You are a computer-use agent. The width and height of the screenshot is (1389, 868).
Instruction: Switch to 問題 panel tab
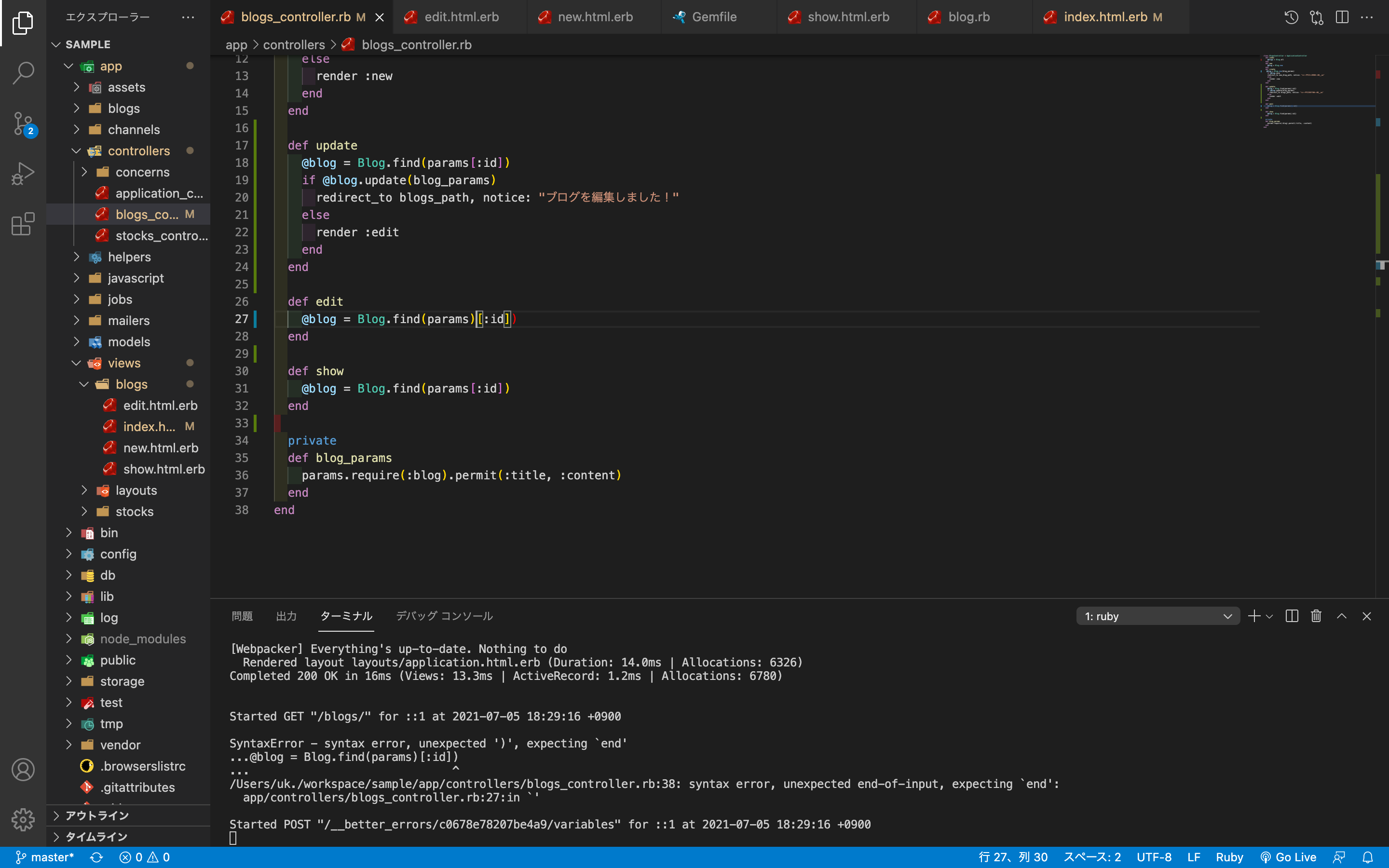242,616
